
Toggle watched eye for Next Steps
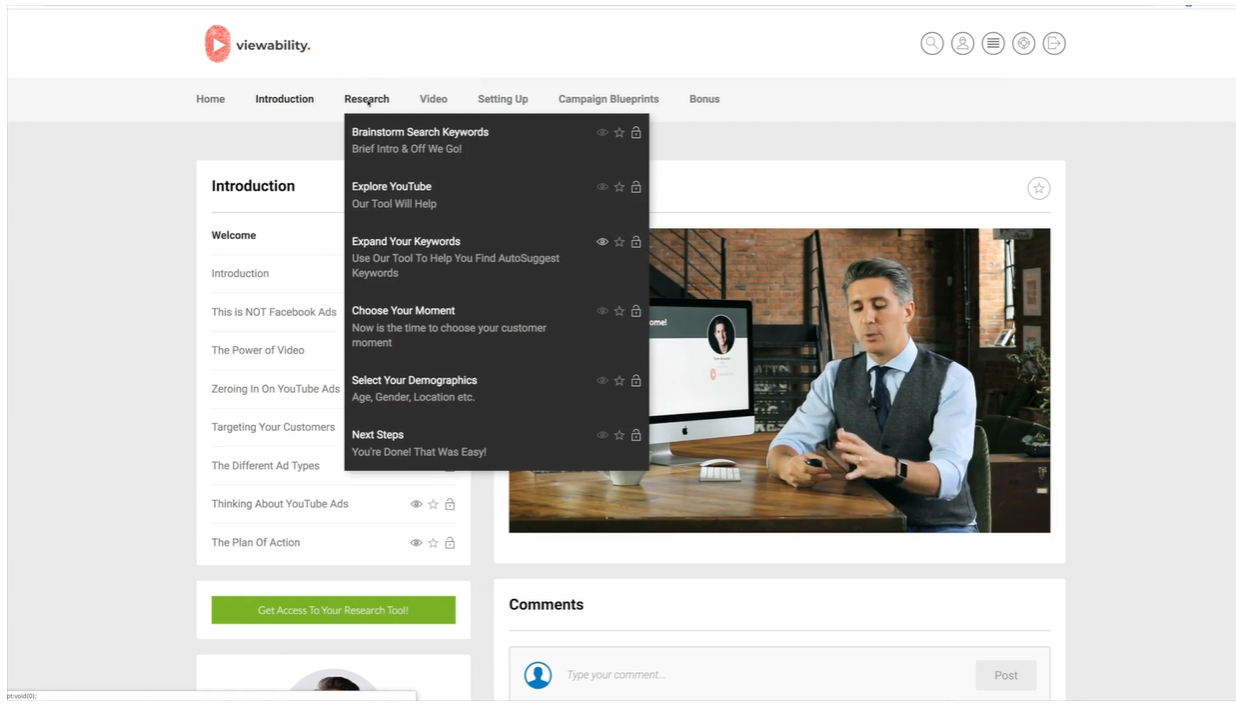click(x=602, y=435)
